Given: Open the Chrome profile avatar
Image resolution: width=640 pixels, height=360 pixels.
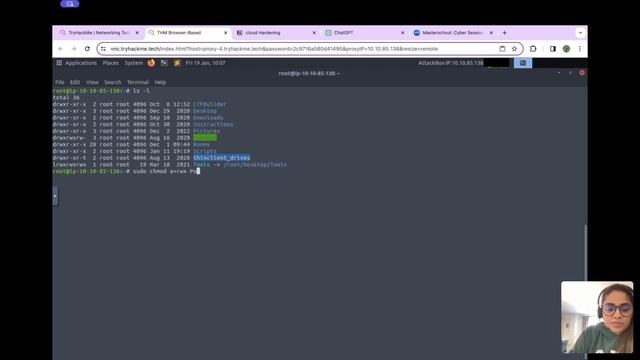Looking at the screenshot, I should pyautogui.click(x=566, y=49).
